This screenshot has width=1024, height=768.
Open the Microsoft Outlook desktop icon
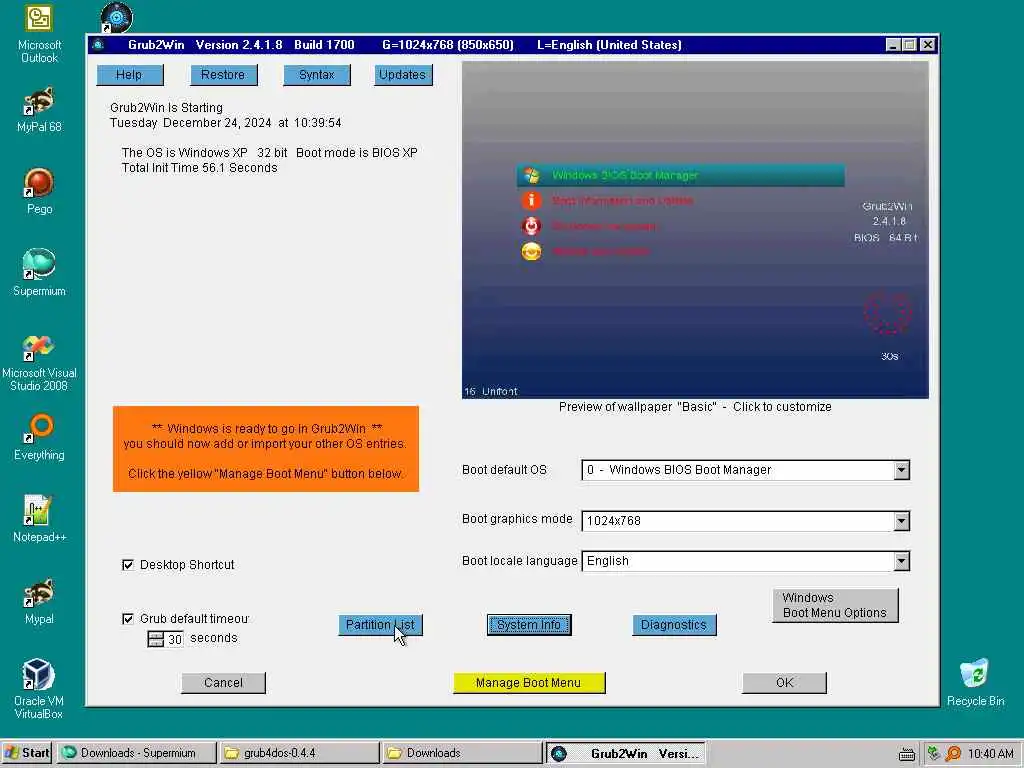[x=39, y=33]
